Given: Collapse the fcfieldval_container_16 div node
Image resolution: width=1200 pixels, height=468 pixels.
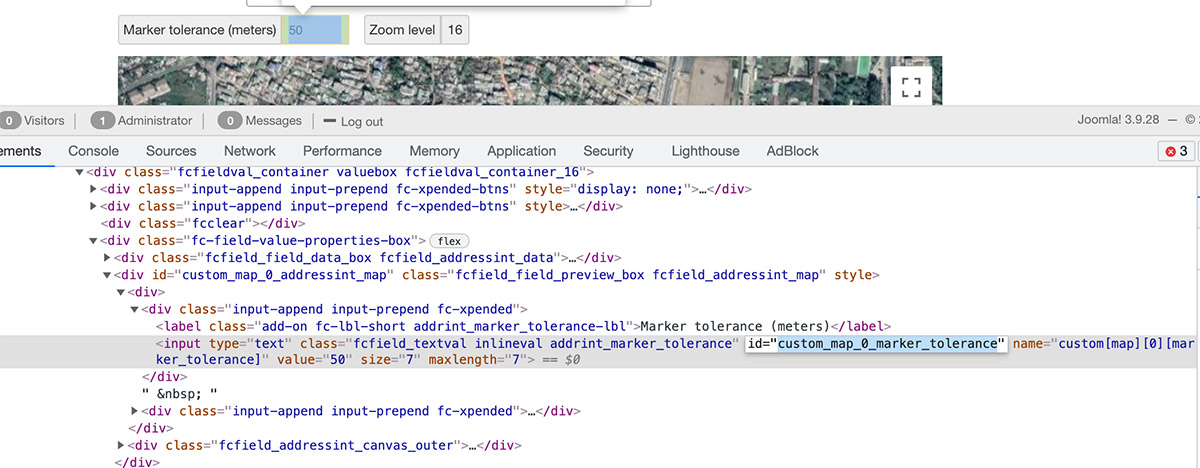Looking at the screenshot, I should 82,172.
